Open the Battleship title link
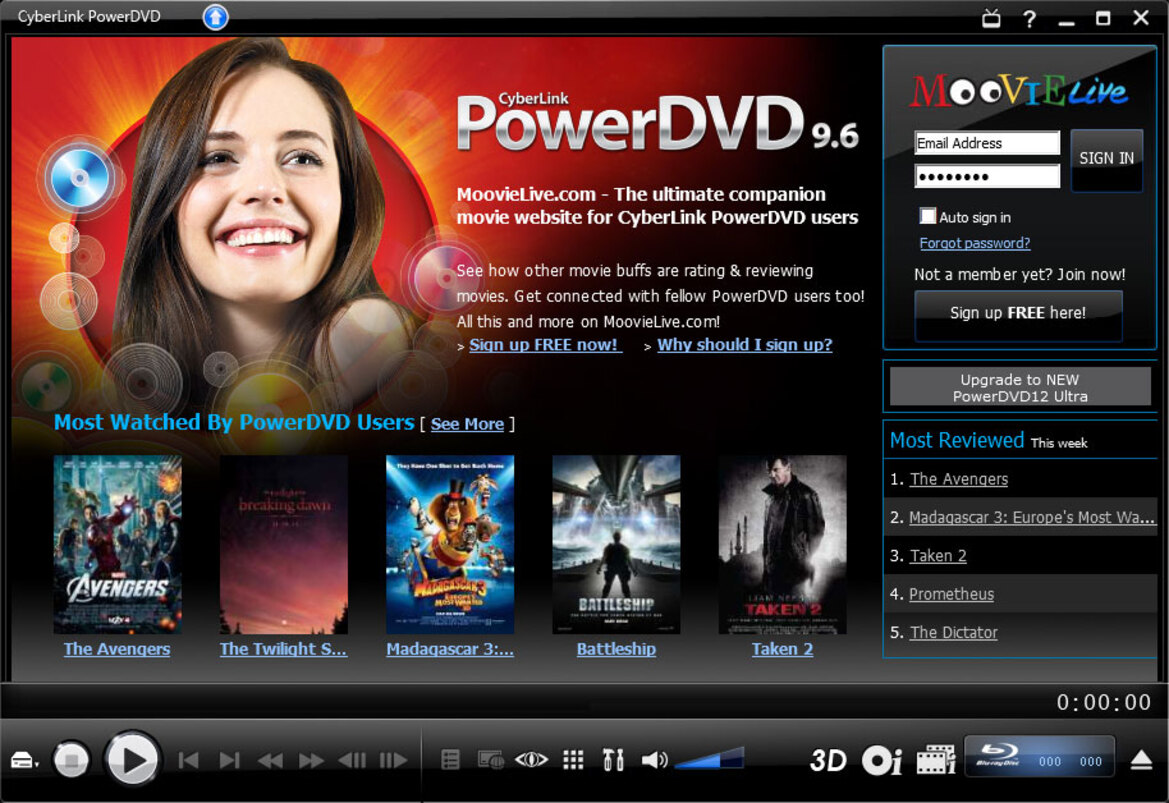The height and width of the screenshot is (803, 1169). click(x=617, y=649)
